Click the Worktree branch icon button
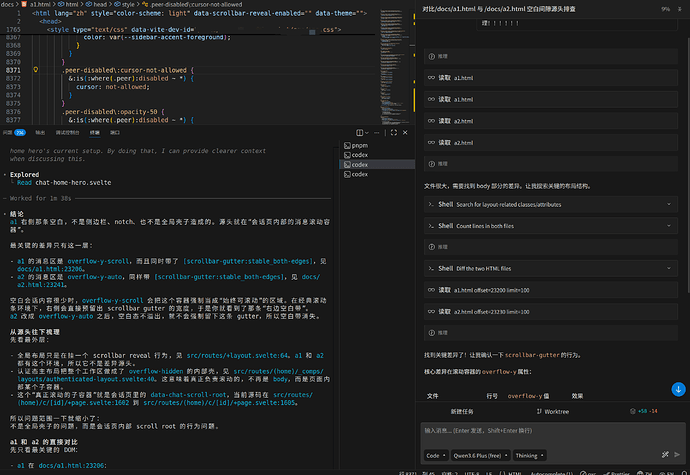 (553, 412)
